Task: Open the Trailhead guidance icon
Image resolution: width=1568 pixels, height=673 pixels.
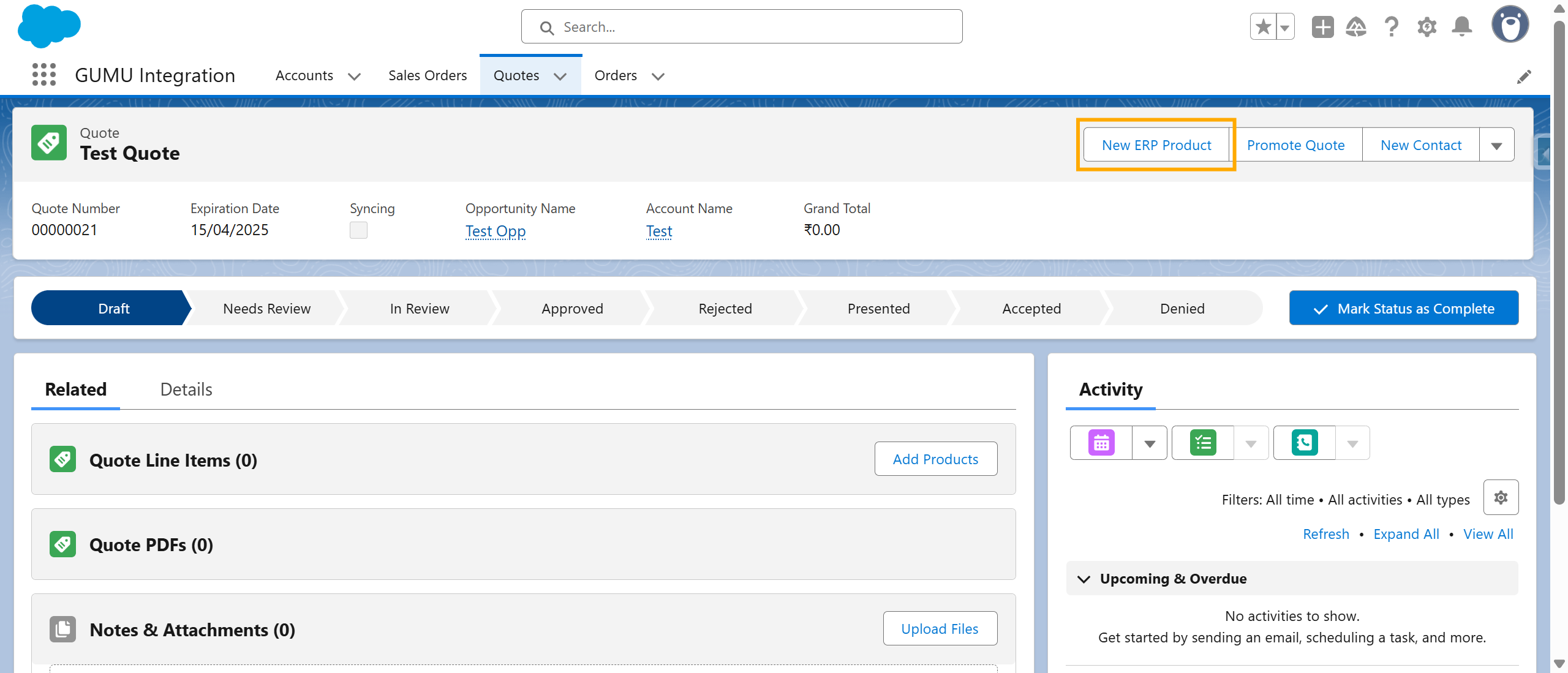Action: 1356,27
